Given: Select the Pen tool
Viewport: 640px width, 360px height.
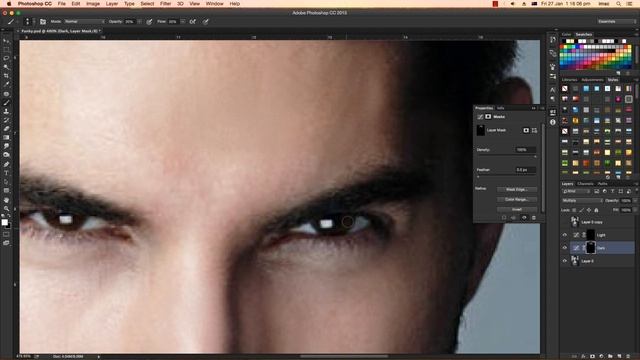Looking at the screenshot, I should tap(6, 164).
